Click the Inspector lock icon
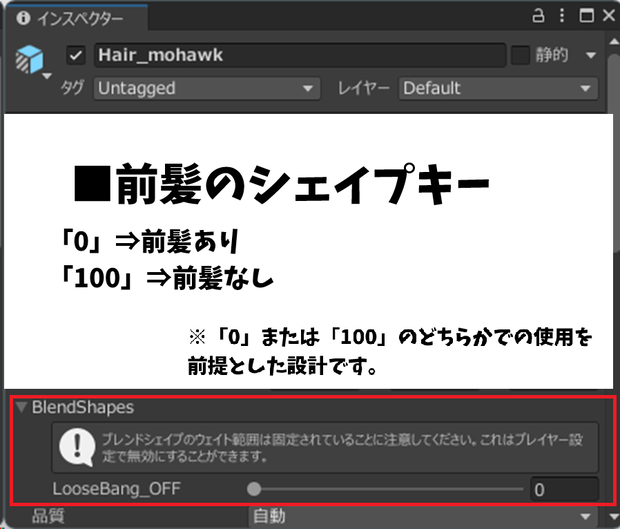Viewport: 620px width, 529px height. pyautogui.click(x=538, y=16)
